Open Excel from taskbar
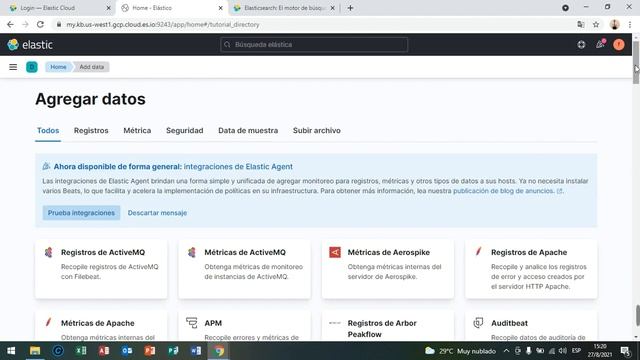 [x=81, y=351]
